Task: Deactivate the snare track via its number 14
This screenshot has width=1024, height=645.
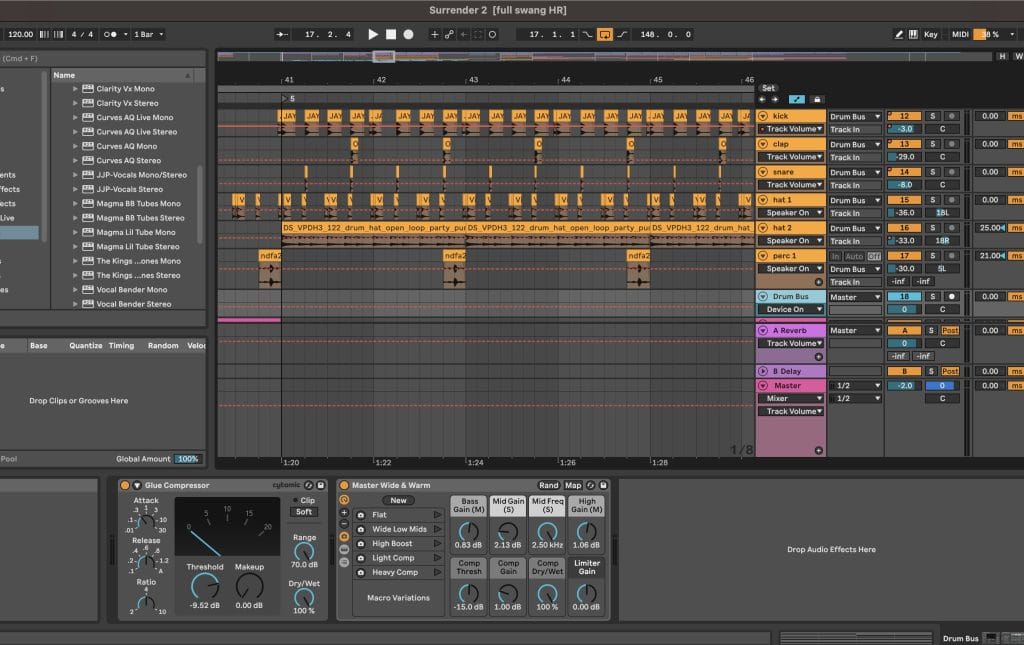Action: (904, 172)
